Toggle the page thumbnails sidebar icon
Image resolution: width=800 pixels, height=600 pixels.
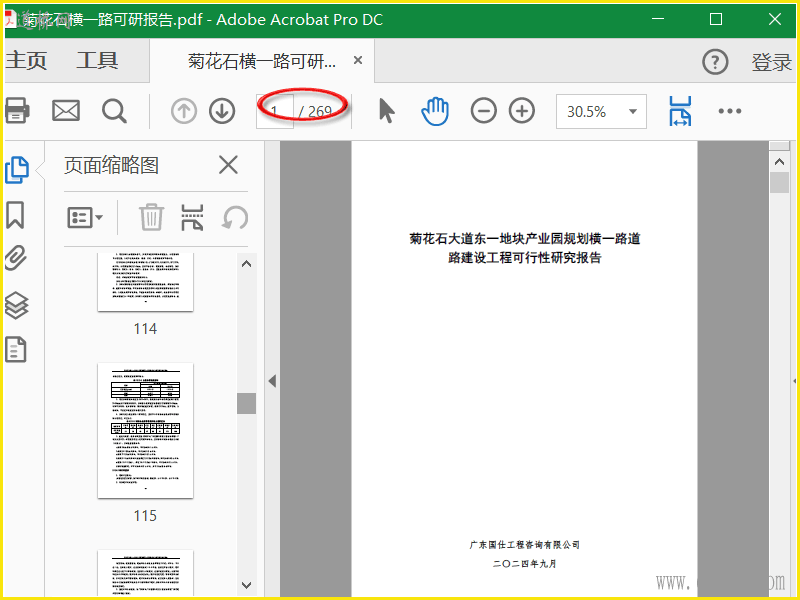(16, 170)
